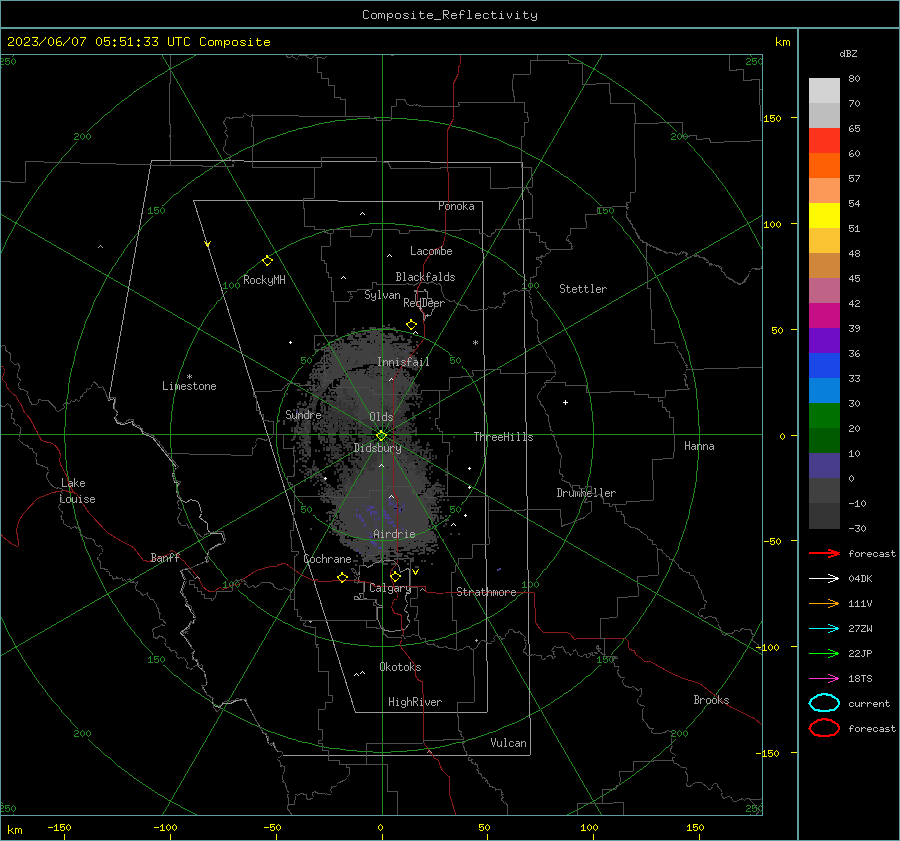900x841 pixels.
Task: Select the purple 36–39 dBZ color swatch
Action: 824,341
